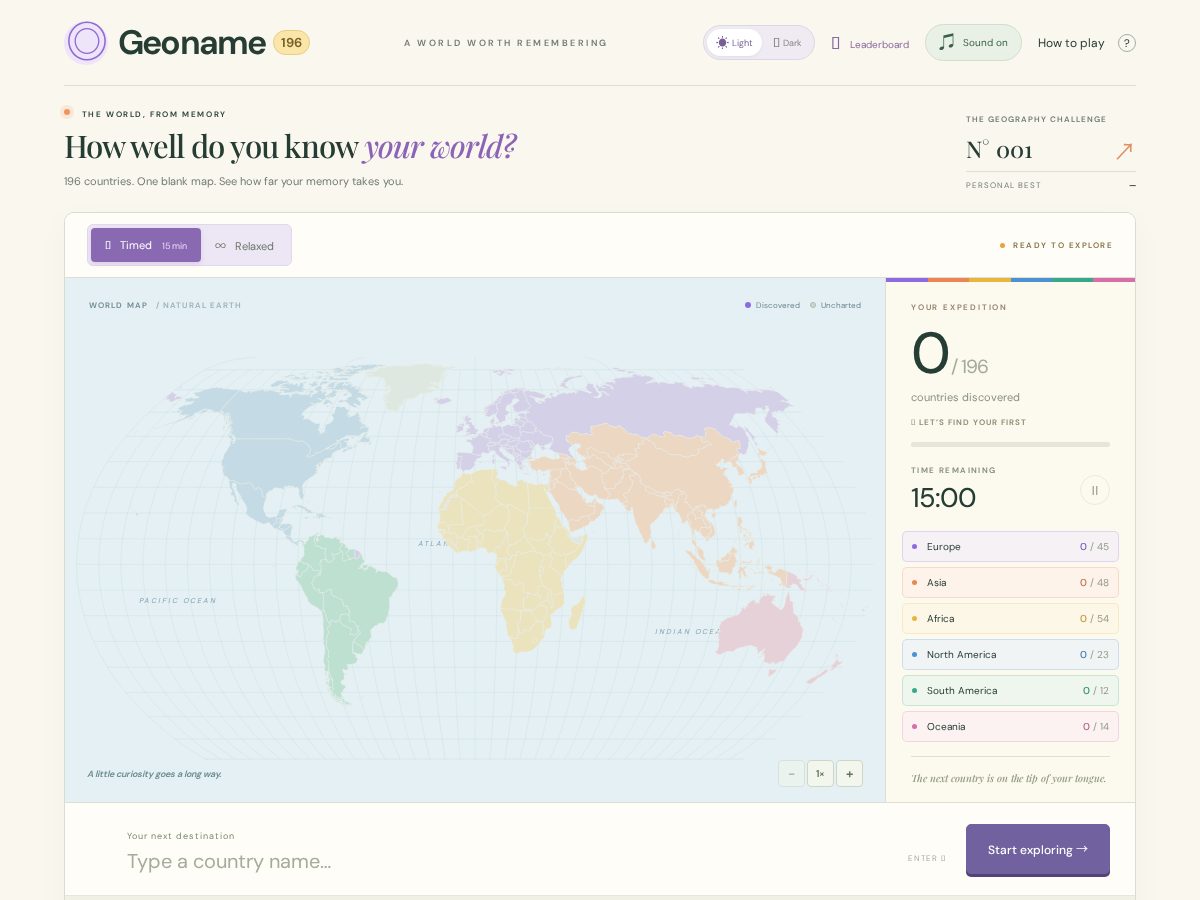Select the Relaxed mode
This screenshot has height=900, width=1200.
pyautogui.click(x=245, y=245)
